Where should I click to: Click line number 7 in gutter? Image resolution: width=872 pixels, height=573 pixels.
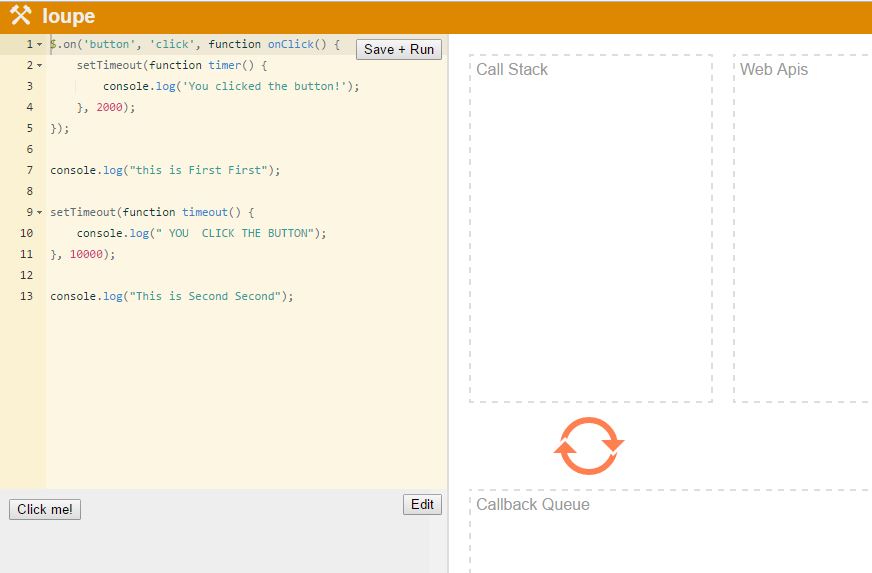pyautogui.click(x=29, y=170)
